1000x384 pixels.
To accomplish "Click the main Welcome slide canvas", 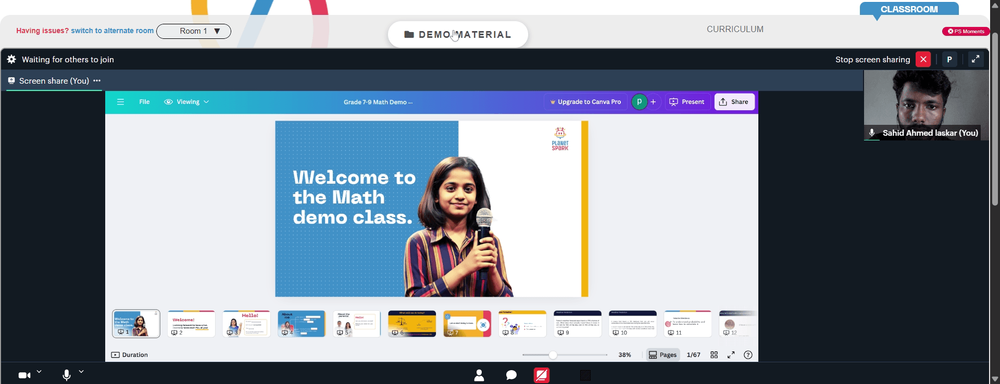I will tap(431, 209).
